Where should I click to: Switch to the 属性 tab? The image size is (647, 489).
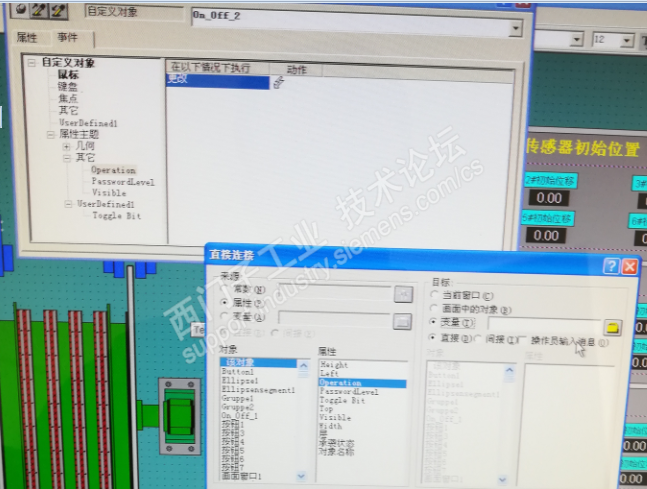click(27, 38)
